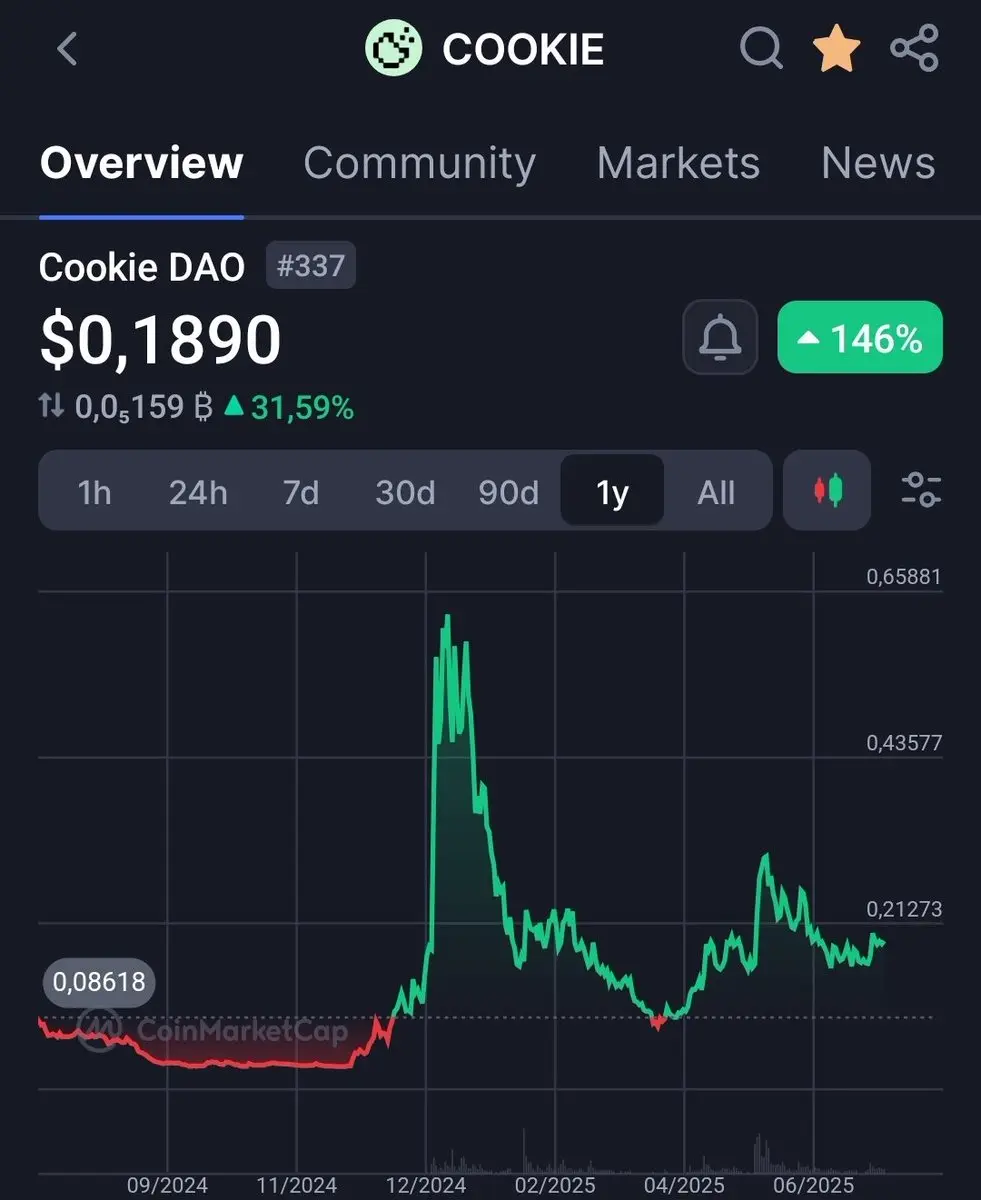The image size is (981, 1200).
Task: Tap the 12/2024 date label
Action: click(x=426, y=1186)
